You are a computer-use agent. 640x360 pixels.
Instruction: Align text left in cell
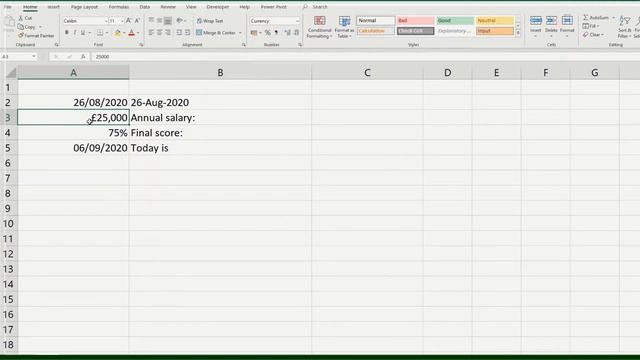[x=151, y=33]
